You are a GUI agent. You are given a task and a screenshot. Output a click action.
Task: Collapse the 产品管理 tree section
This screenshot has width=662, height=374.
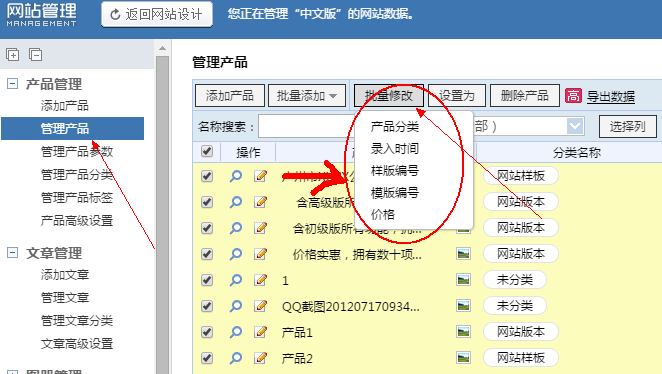coord(13,84)
